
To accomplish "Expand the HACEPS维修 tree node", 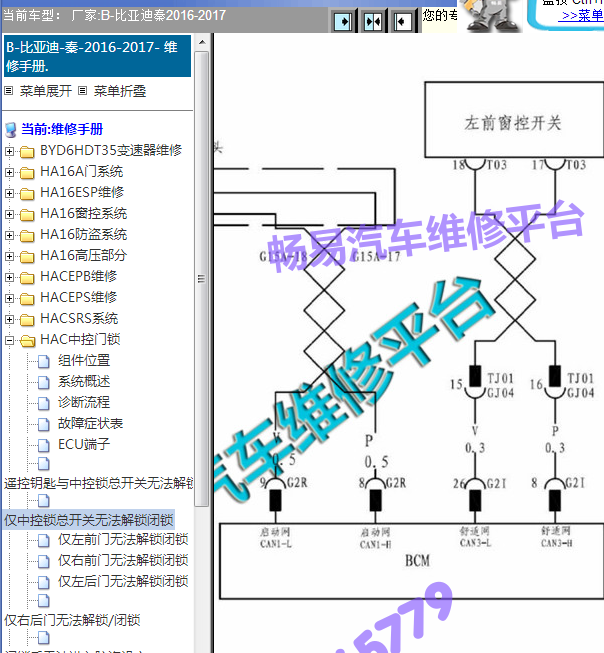I will pyautogui.click(x=9, y=299).
